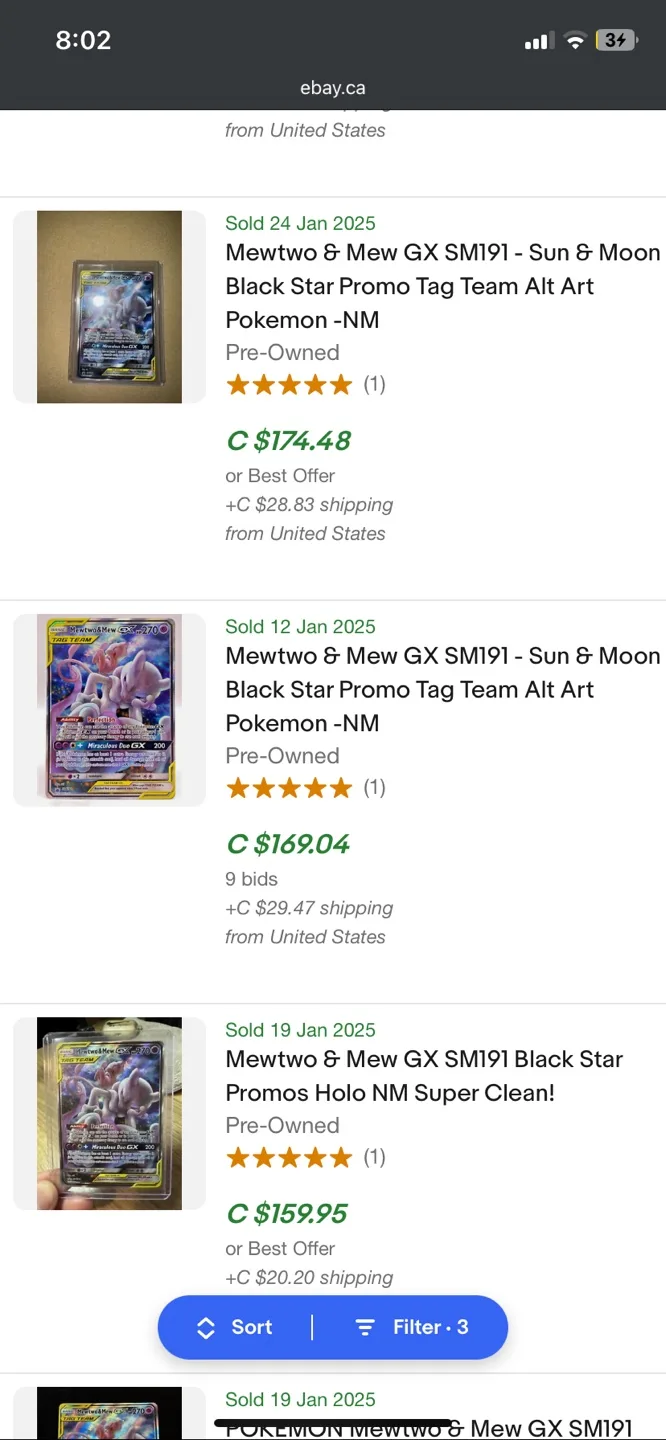
Task: Tap the hand-held card thumbnail
Action: (x=109, y=1113)
